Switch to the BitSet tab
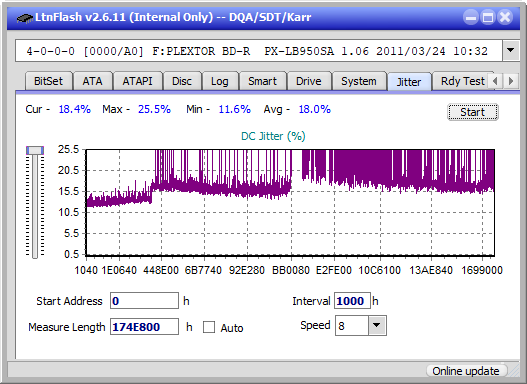The height and width of the screenshot is (384, 527). 48,81
